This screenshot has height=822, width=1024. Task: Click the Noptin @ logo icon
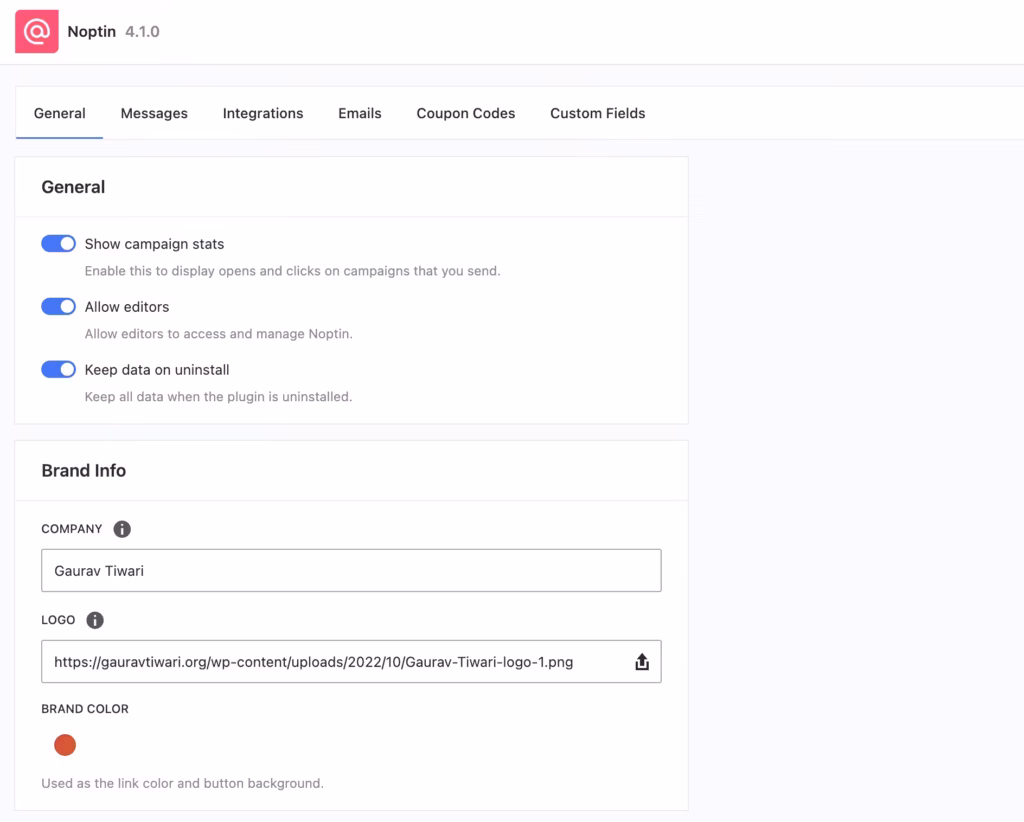tap(36, 31)
